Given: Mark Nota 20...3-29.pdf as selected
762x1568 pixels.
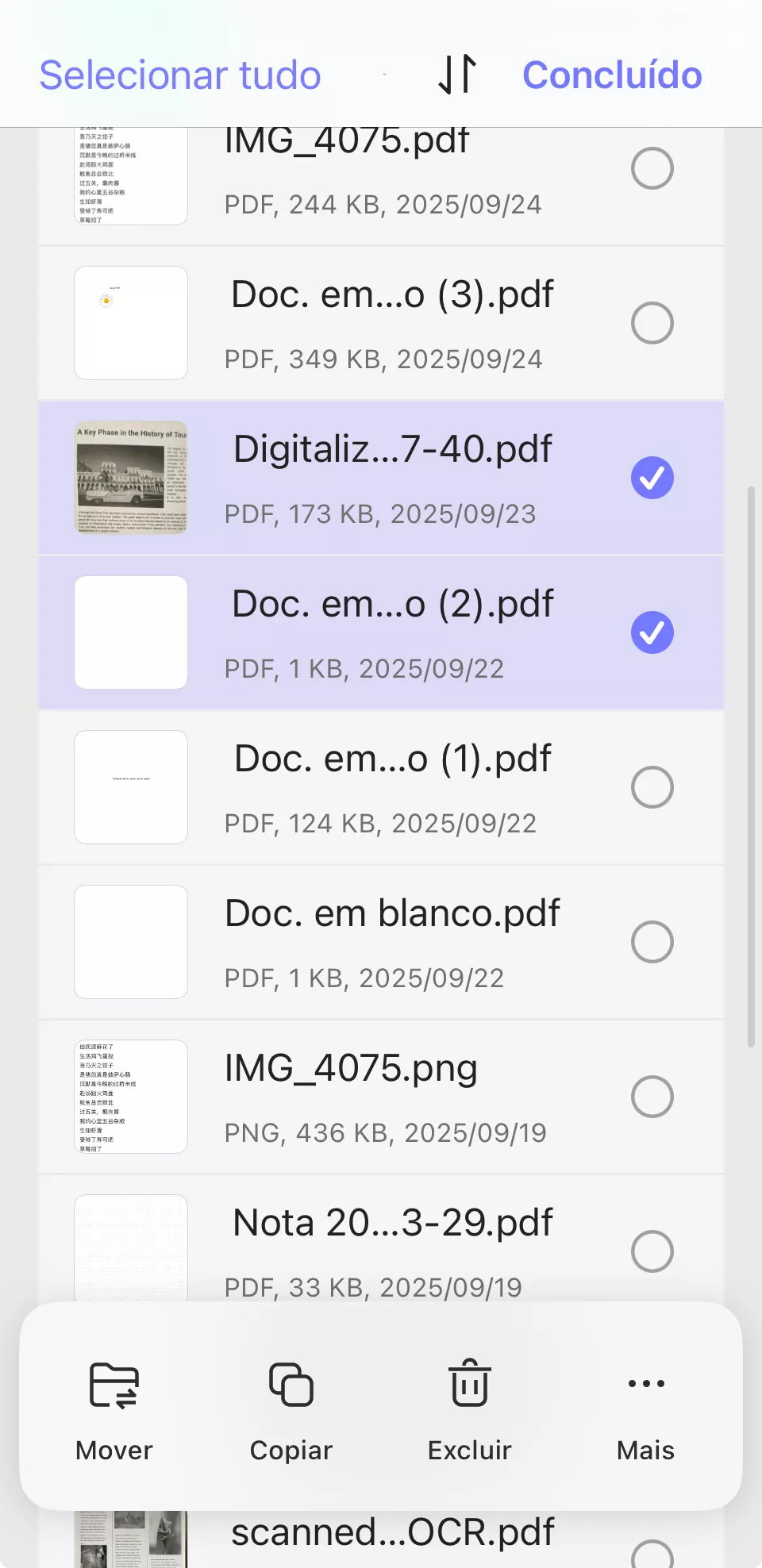Looking at the screenshot, I should click(x=652, y=1251).
